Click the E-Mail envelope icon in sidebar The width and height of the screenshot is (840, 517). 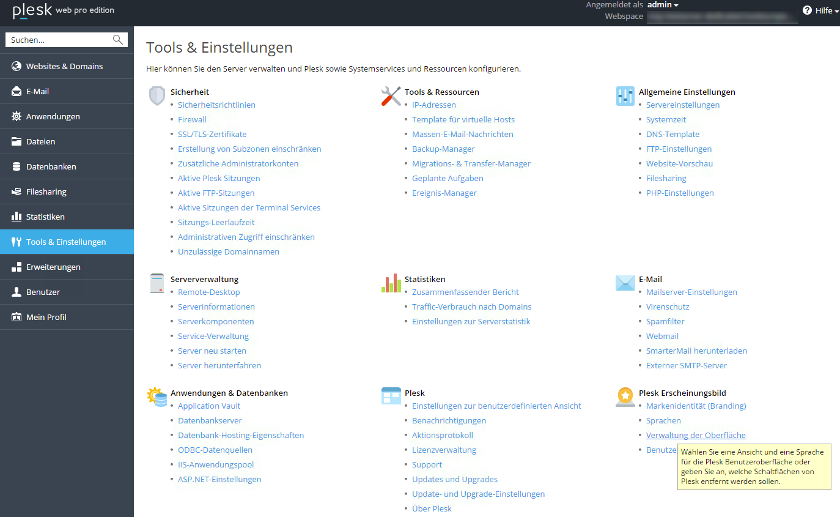click(17, 91)
